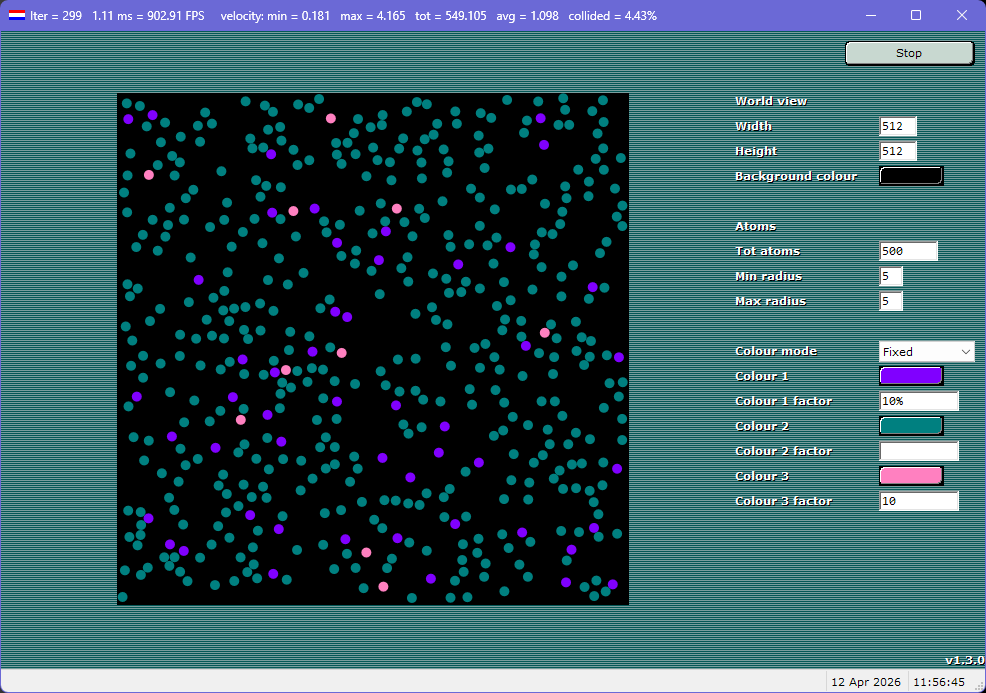Click the Min radius input box
The width and height of the screenshot is (986, 693).
(x=890, y=276)
